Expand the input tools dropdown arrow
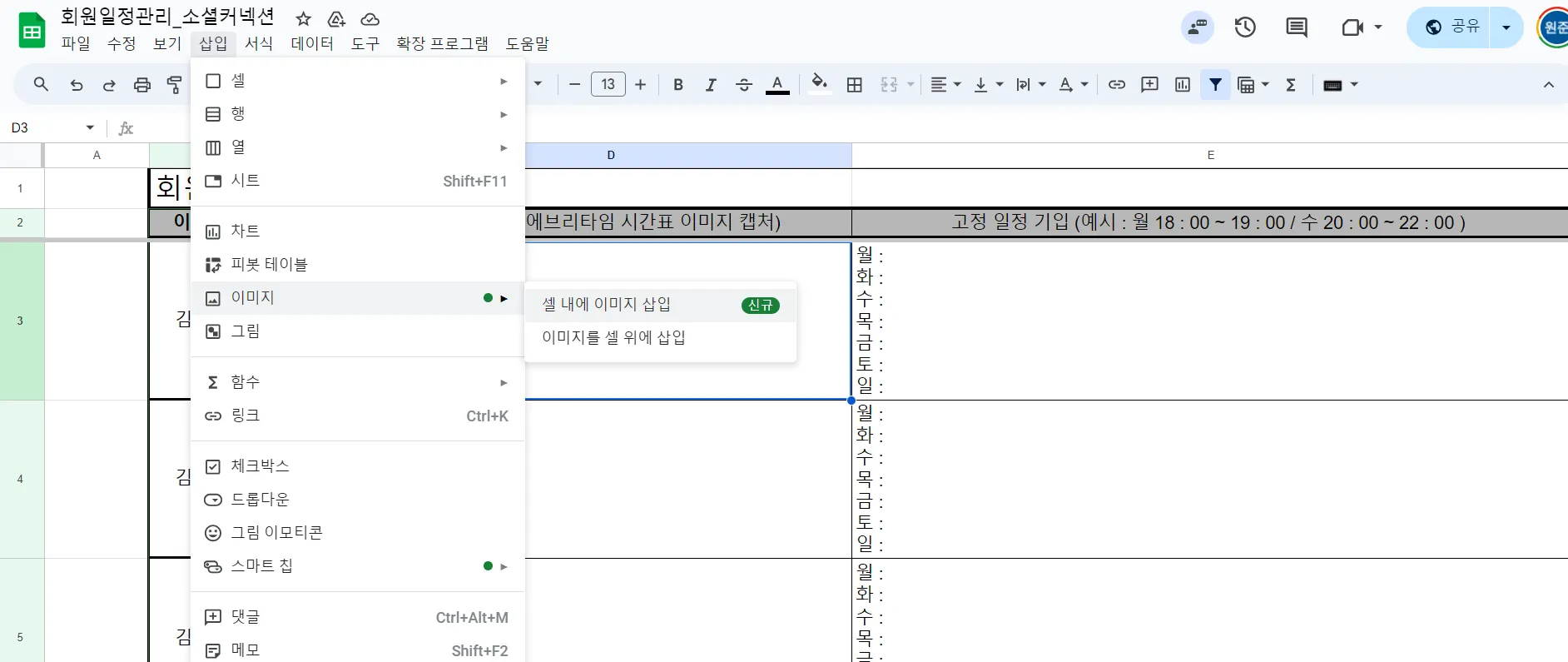 [1354, 84]
